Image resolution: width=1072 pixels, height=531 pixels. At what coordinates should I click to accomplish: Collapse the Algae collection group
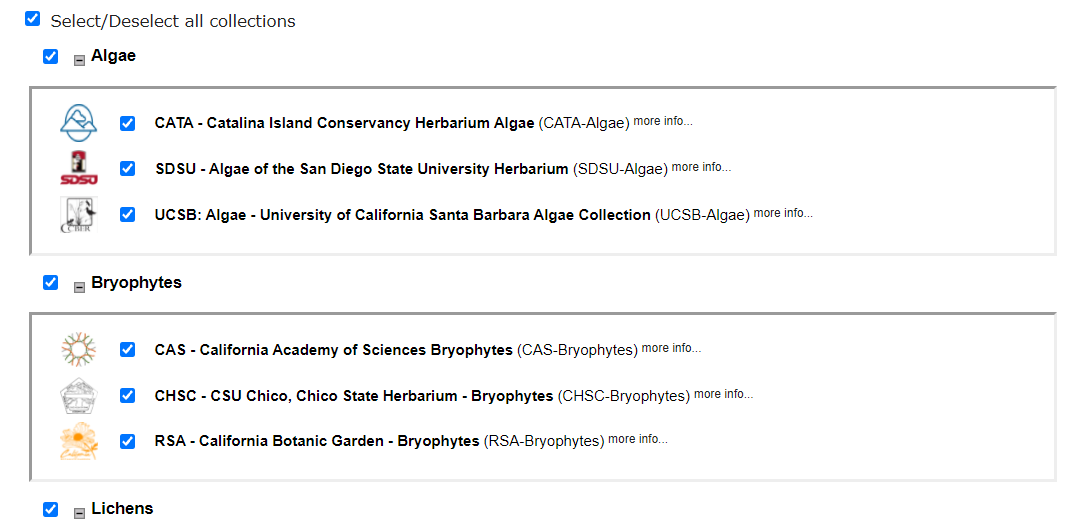[x=79, y=60]
